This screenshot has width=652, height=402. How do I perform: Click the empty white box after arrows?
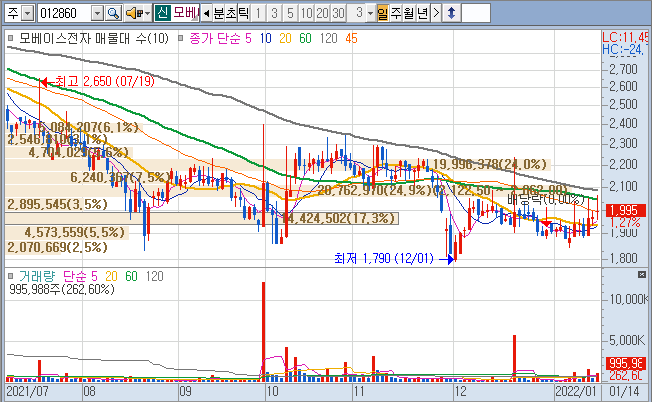[x=476, y=13]
